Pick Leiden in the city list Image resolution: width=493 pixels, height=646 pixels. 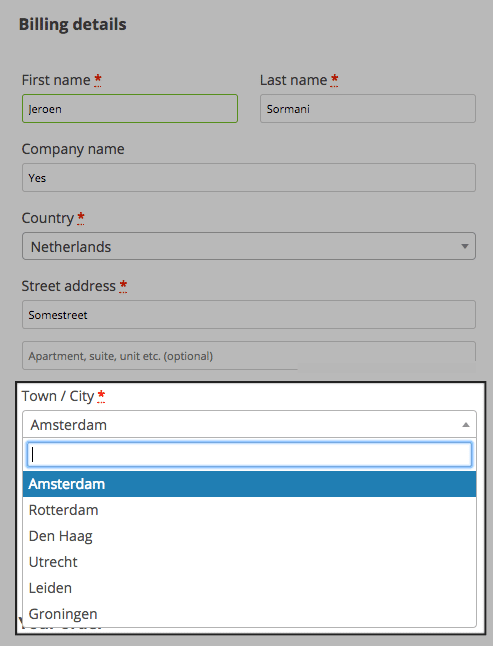(x=249, y=588)
